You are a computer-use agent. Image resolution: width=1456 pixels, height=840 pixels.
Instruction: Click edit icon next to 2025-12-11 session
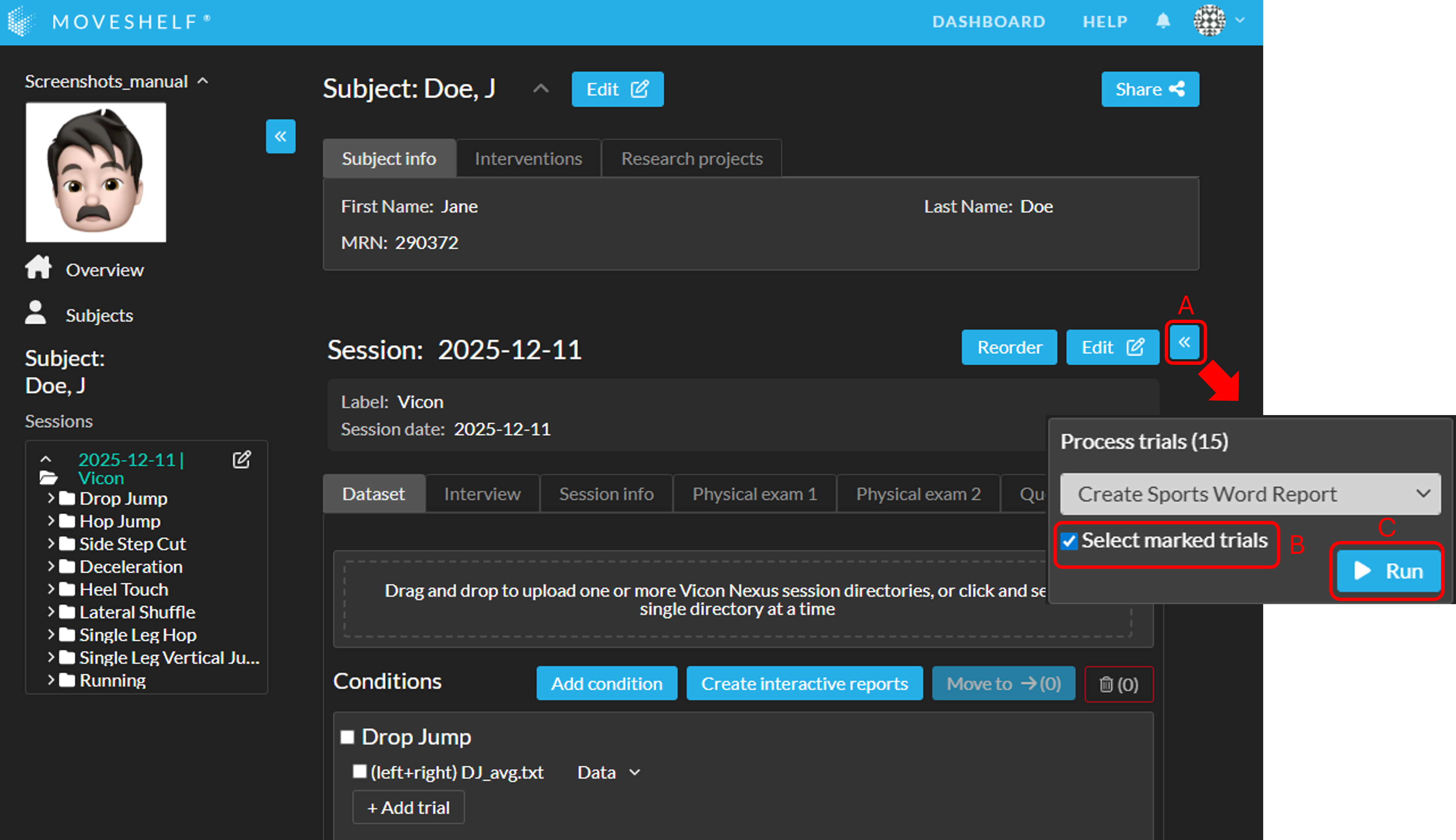[x=242, y=460]
